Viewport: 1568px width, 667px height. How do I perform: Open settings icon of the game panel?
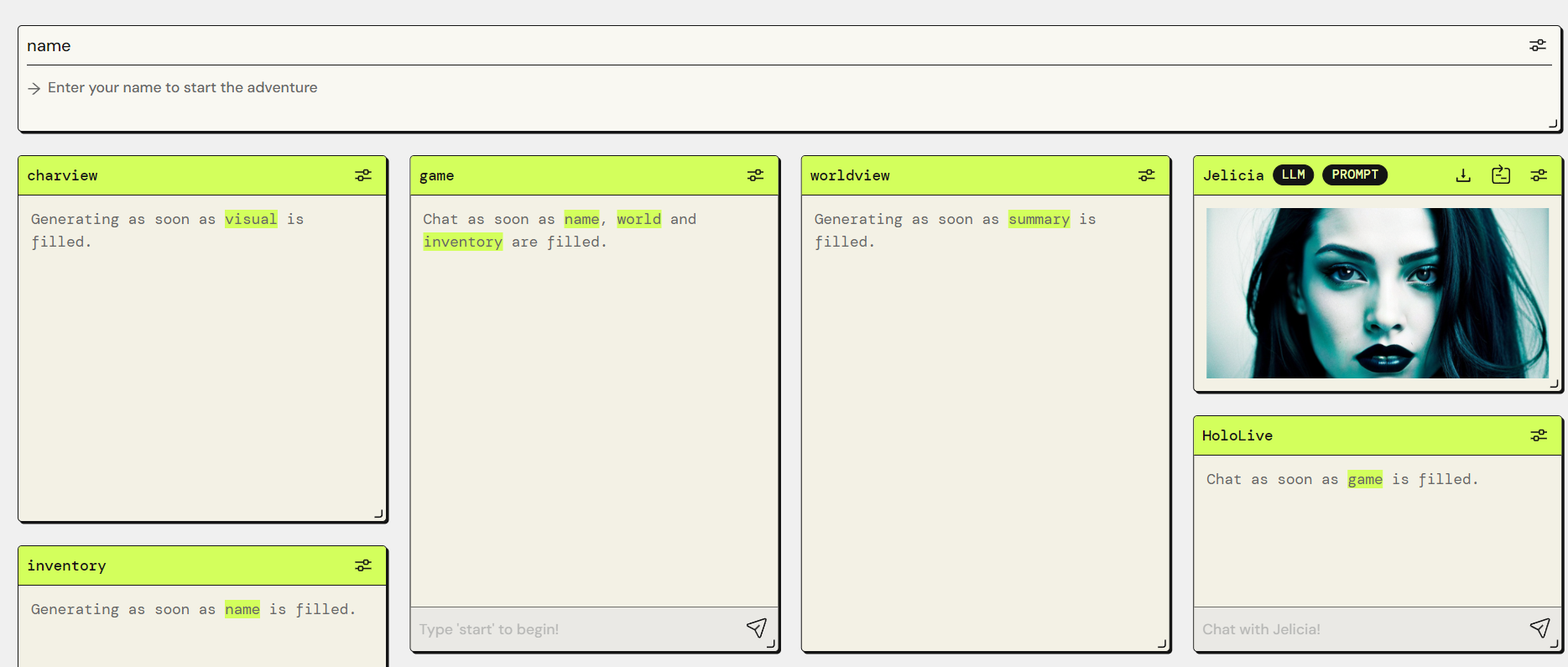pos(756,175)
